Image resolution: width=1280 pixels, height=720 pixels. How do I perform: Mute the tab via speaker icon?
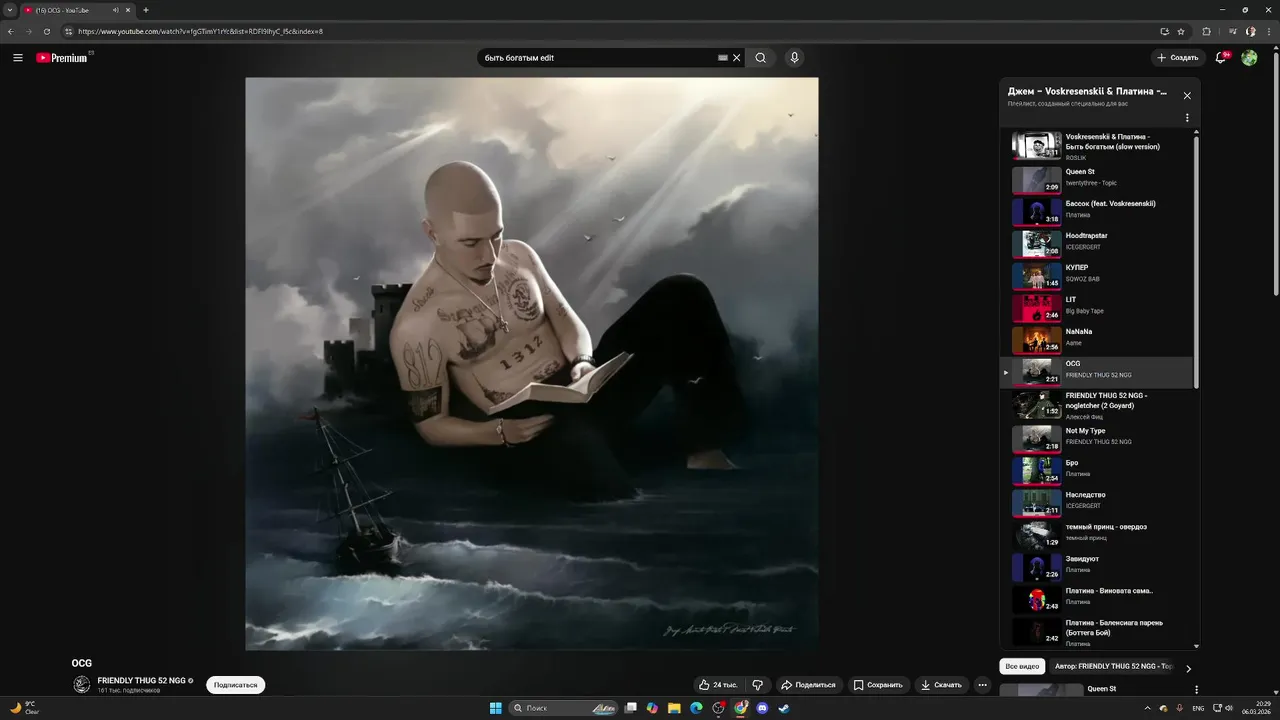pyautogui.click(x=116, y=10)
